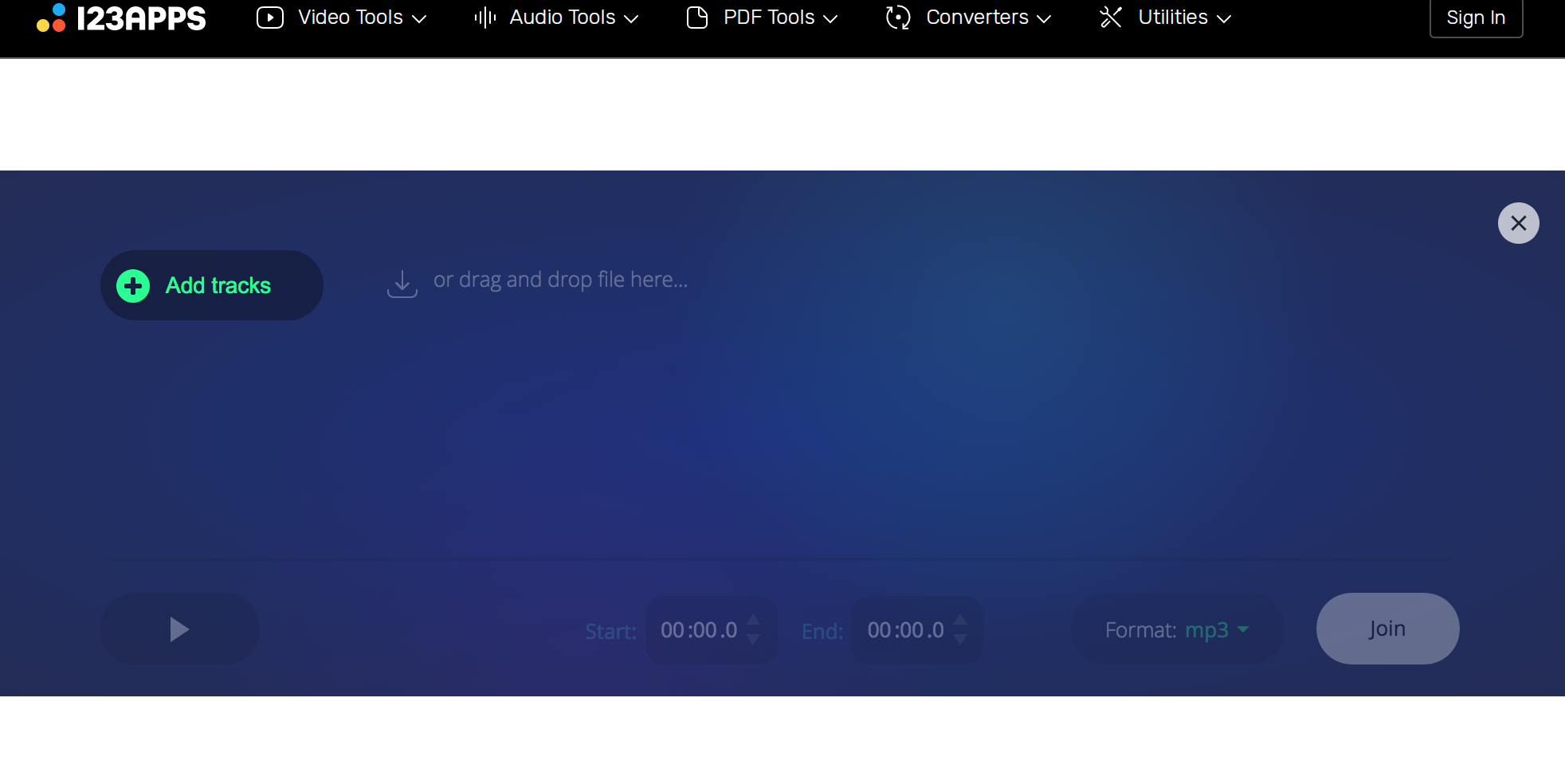
Task: Decrease the End time with down arrow
Action: pyautogui.click(x=960, y=640)
